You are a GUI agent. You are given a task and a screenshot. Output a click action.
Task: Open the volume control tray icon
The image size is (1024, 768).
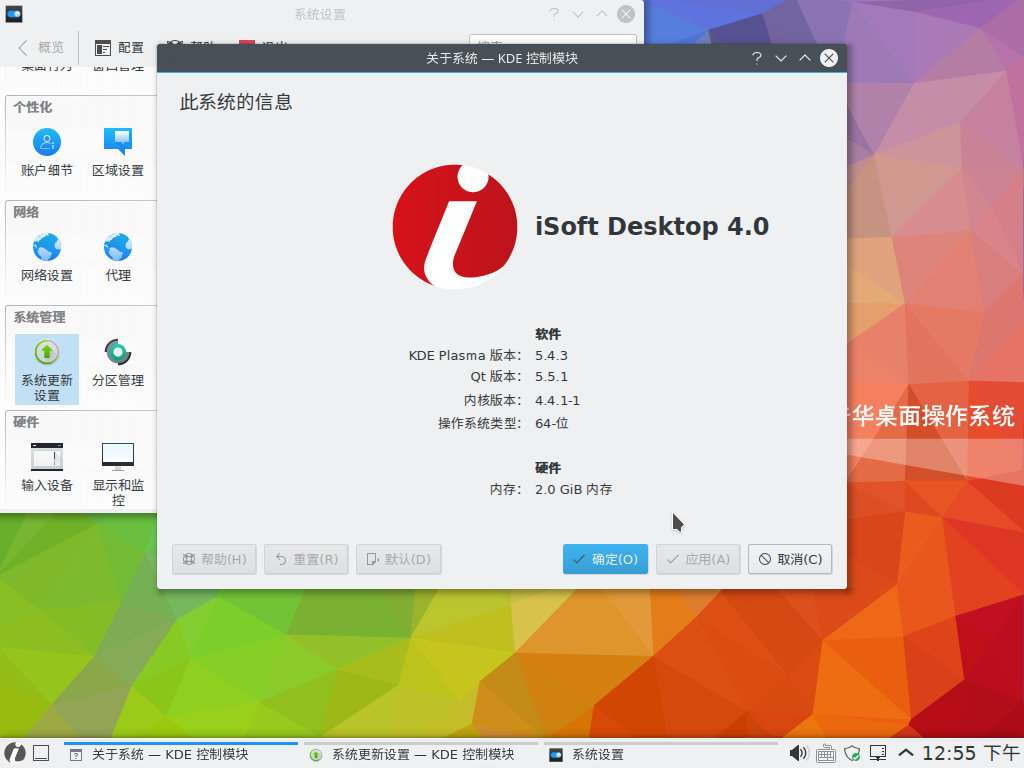click(798, 754)
